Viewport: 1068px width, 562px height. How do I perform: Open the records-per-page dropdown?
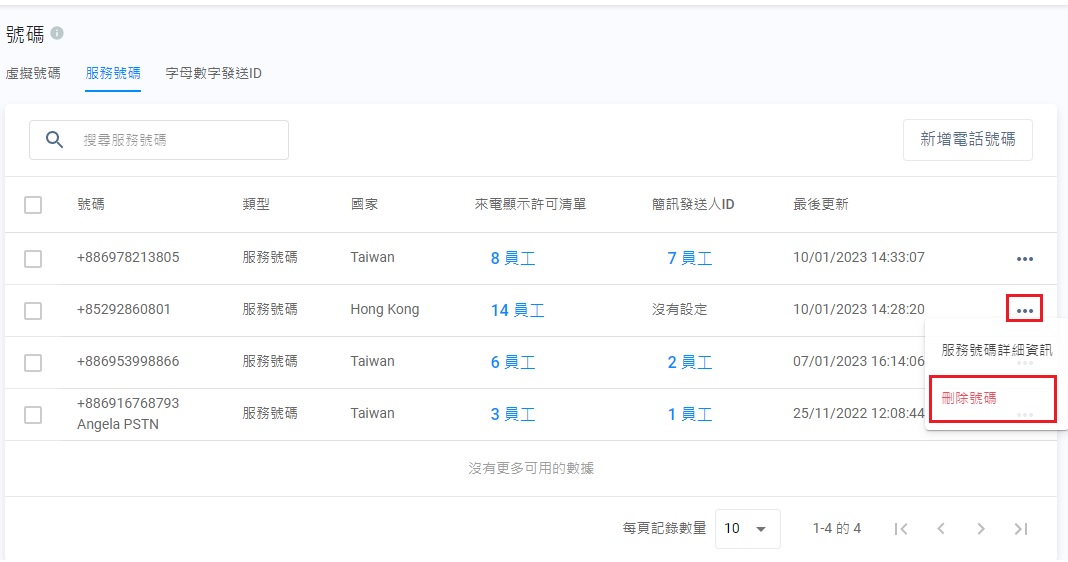coord(747,528)
